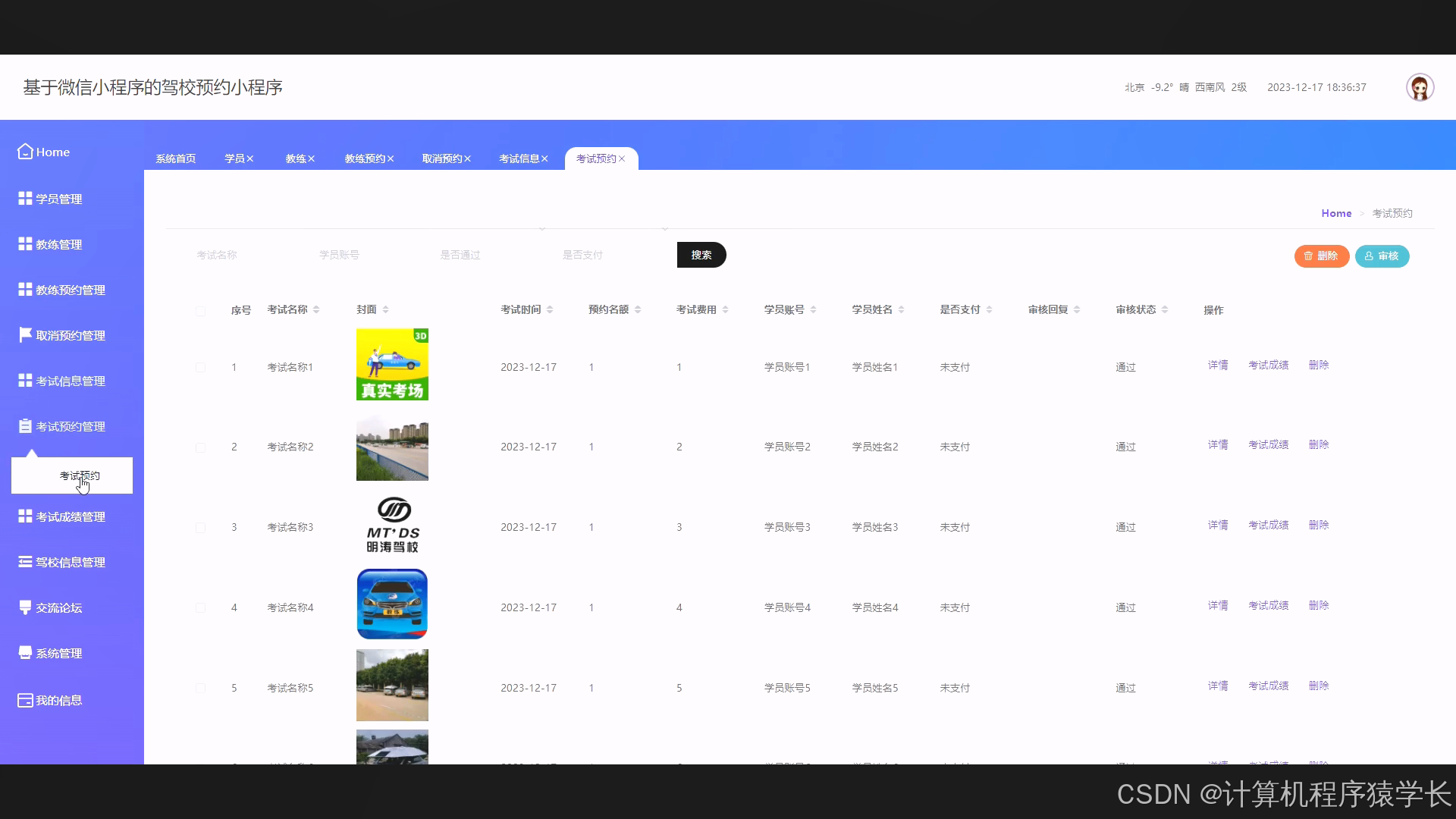Click the 交流论坛 chat icon

pyautogui.click(x=25, y=607)
